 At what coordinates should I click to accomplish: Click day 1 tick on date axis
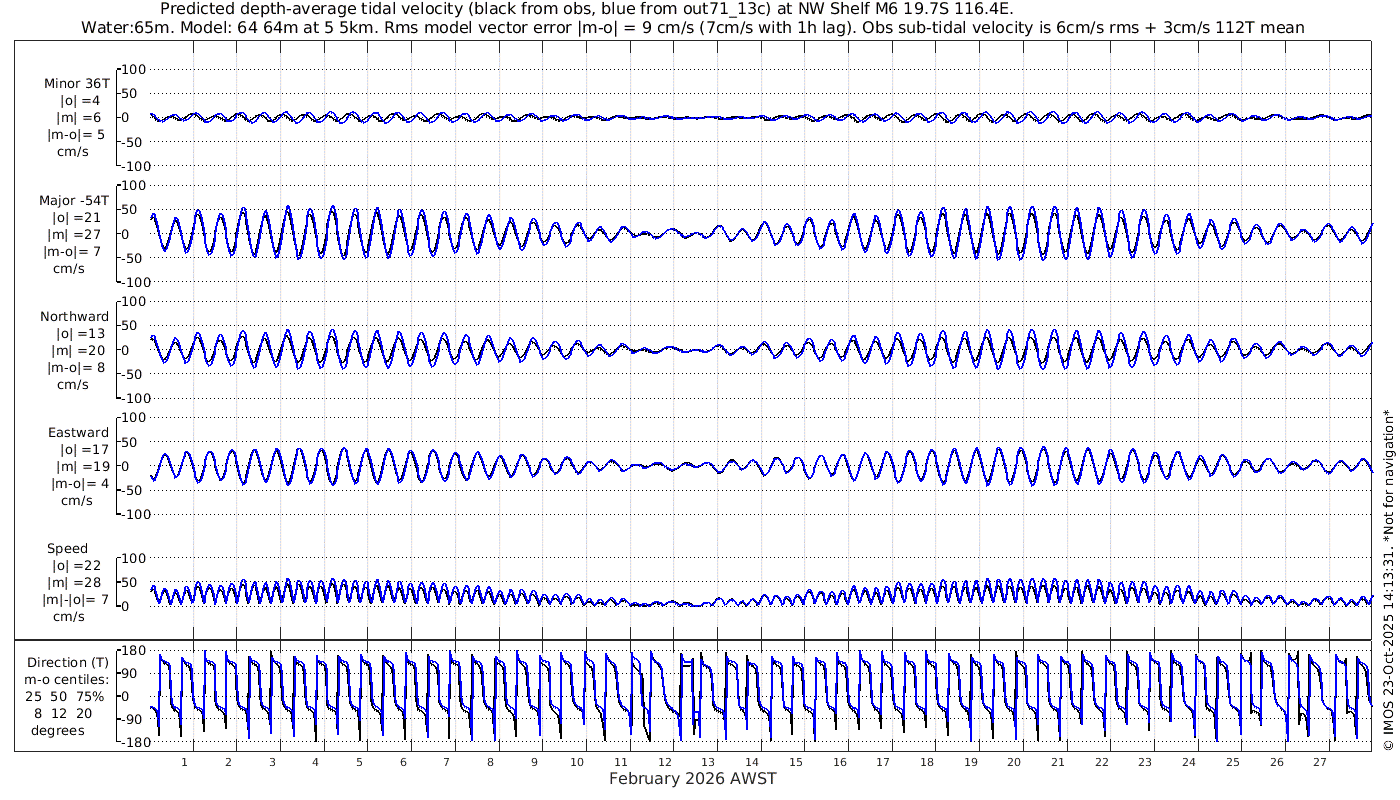pyautogui.click(x=184, y=762)
